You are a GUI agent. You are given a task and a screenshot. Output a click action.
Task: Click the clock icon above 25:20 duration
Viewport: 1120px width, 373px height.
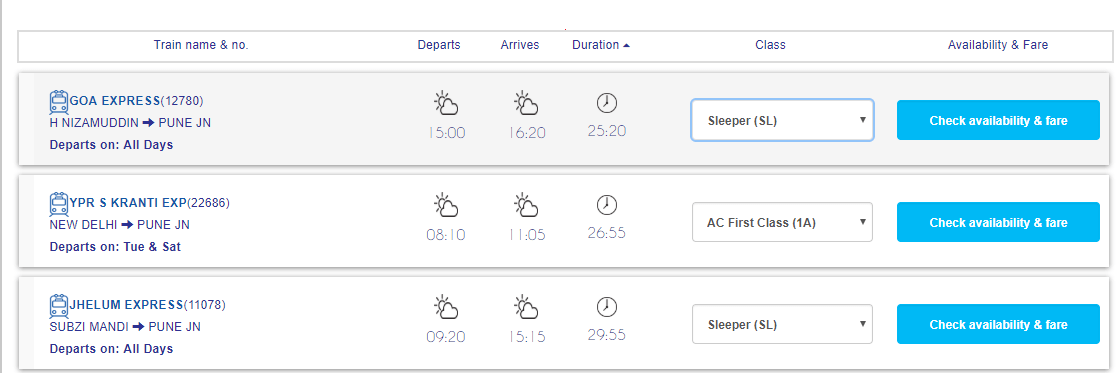pos(606,103)
